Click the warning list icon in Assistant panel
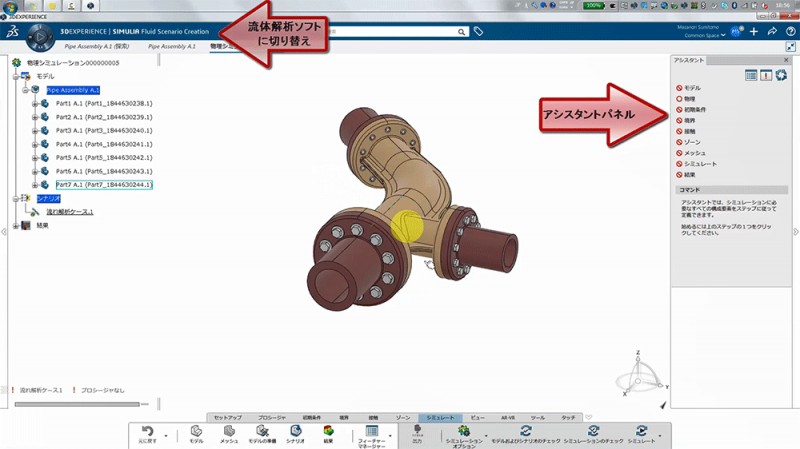Viewport: 800px width, 449px height. 766,76
